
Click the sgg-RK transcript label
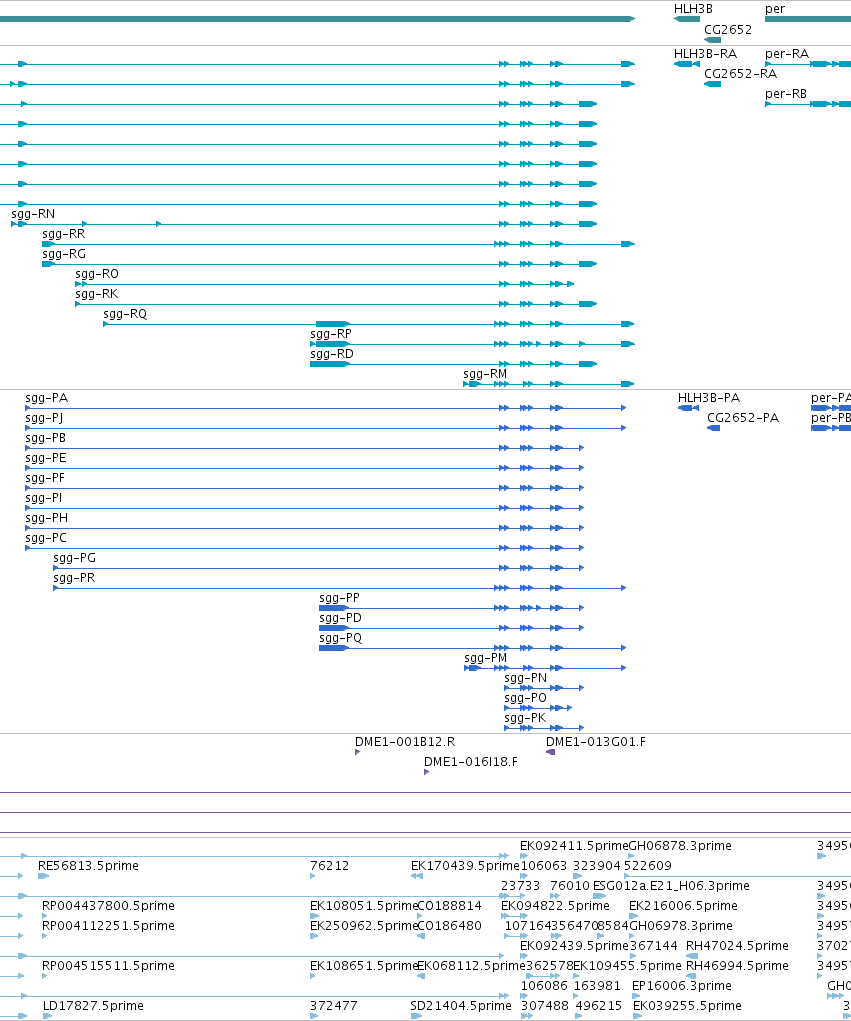96,294
